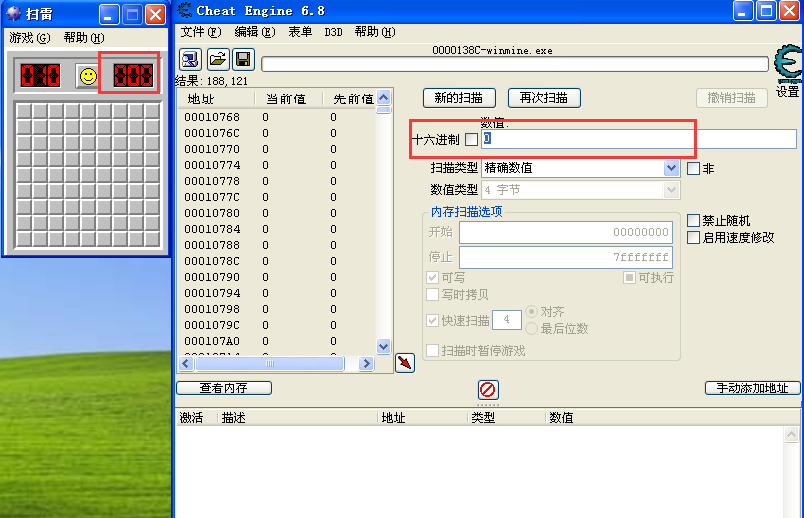Image resolution: width=804 pixels, height=518 pixels.
Task: Click the Minesweeper mine title icon
Action: pos(14,14)
